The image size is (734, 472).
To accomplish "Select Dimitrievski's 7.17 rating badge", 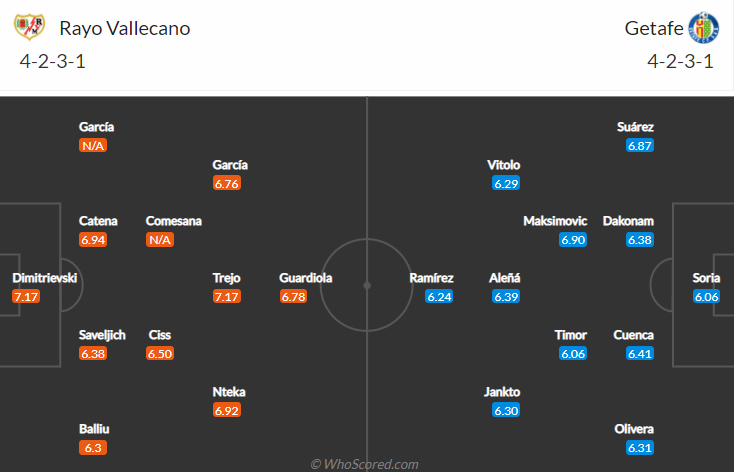I will [26, 296].
